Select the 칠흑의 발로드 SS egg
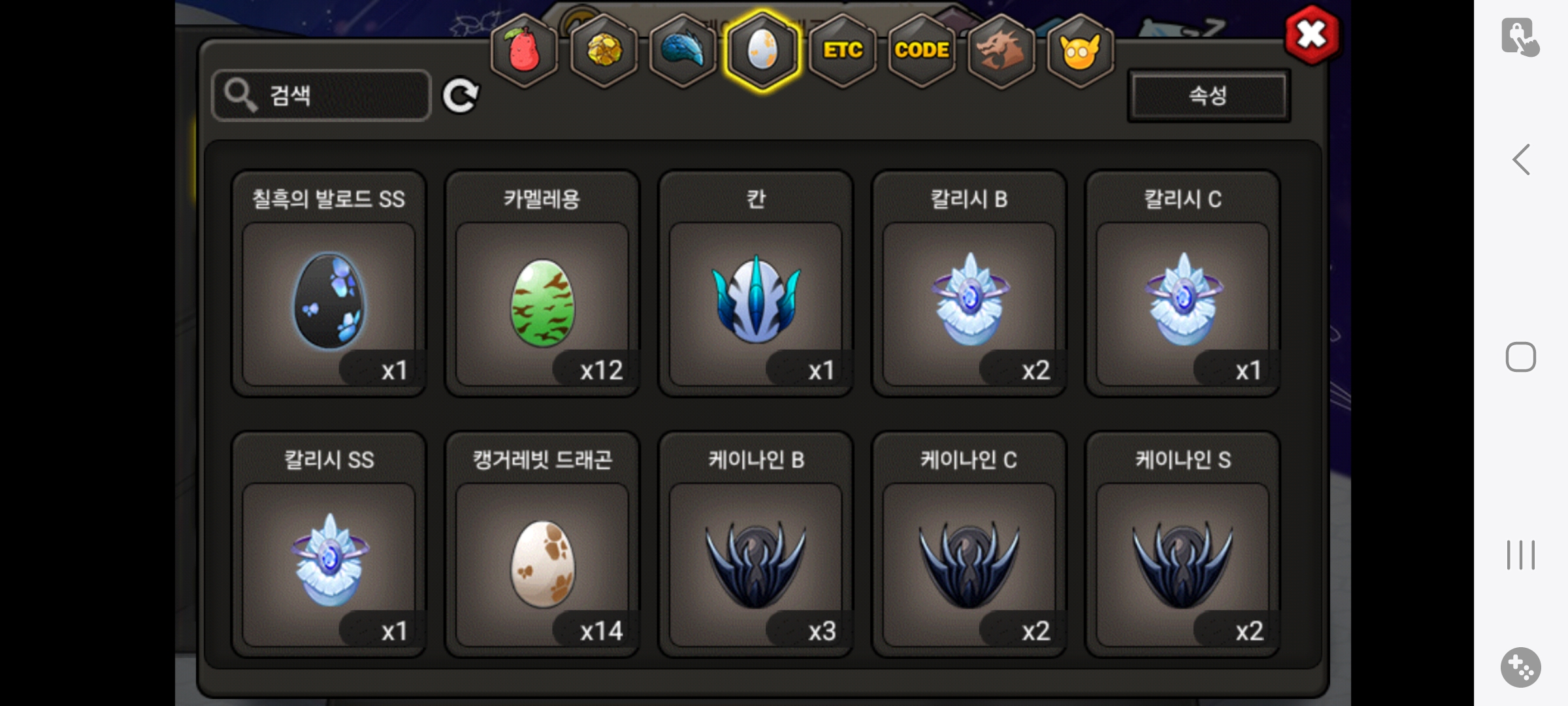The height and width of the screenshot is (706, 1568). coord(329,283)
